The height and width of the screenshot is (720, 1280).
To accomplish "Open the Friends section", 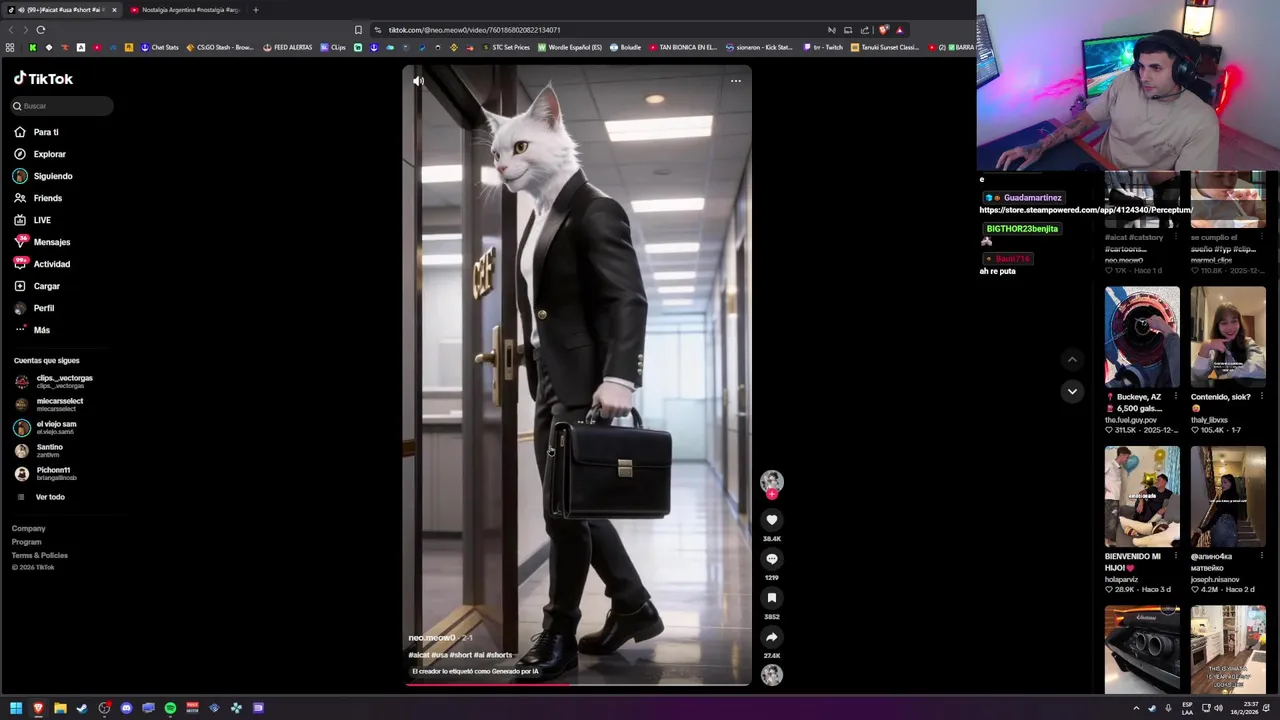I will pos(38,198).
